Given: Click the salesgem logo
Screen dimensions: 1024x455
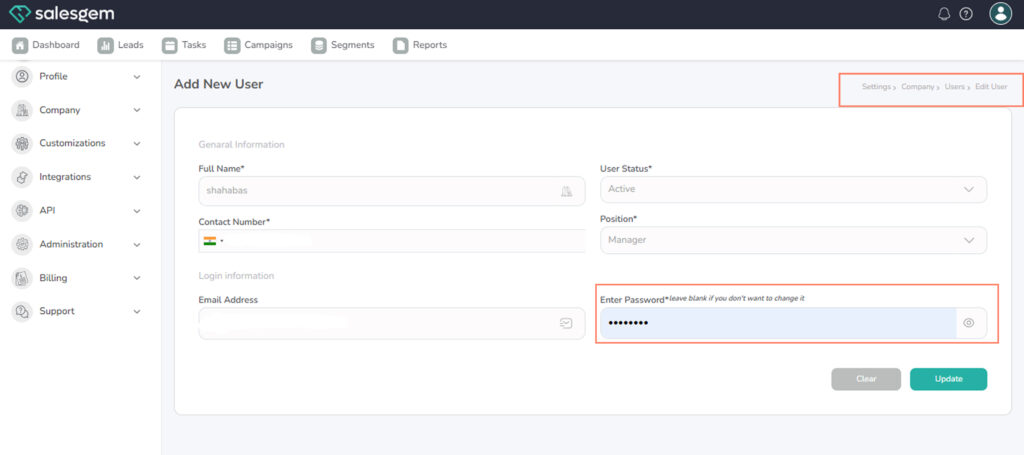Looking at the screenshot, I should (62, 14).
